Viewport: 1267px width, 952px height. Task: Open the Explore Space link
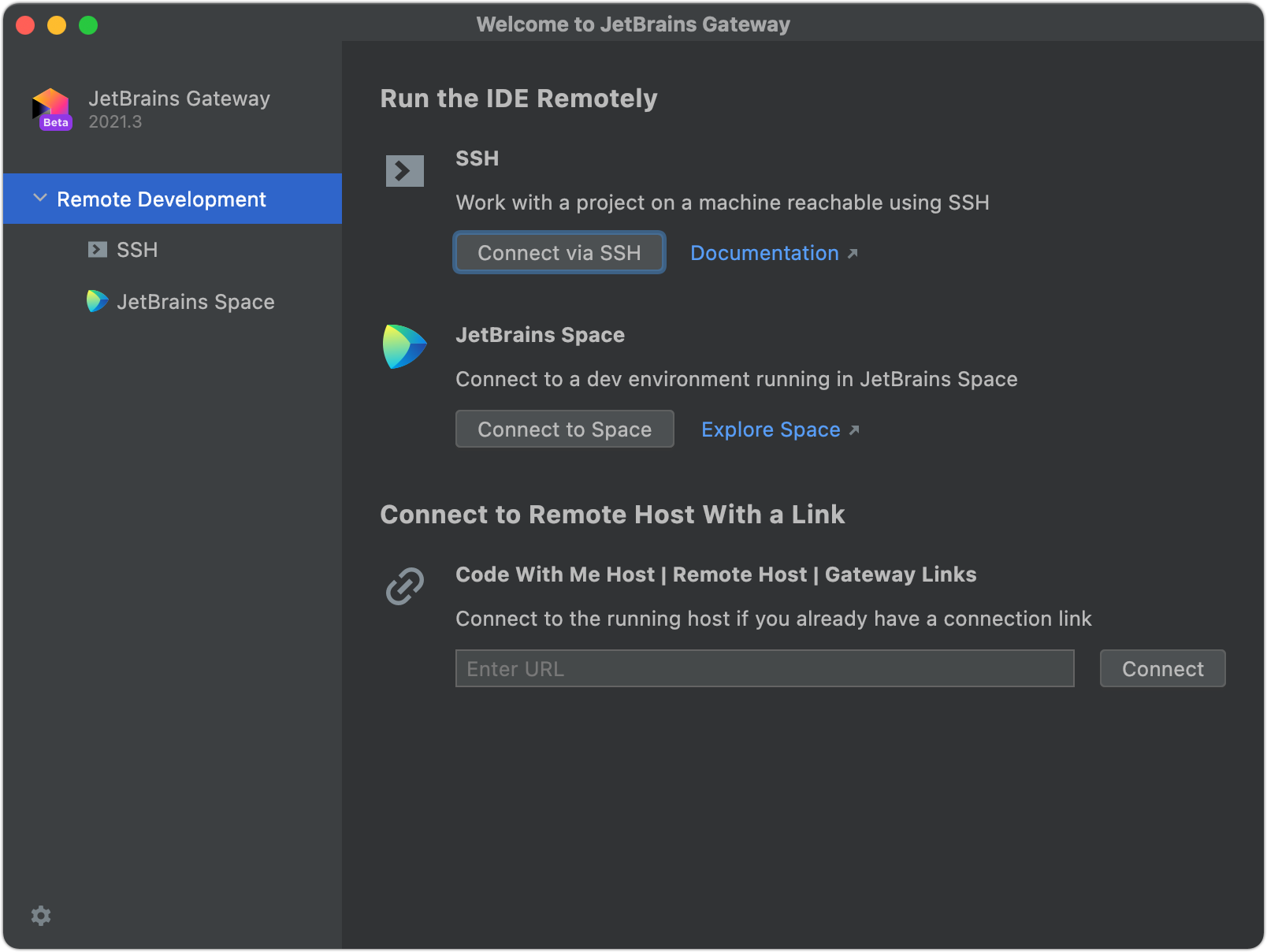tap(771, 430)
